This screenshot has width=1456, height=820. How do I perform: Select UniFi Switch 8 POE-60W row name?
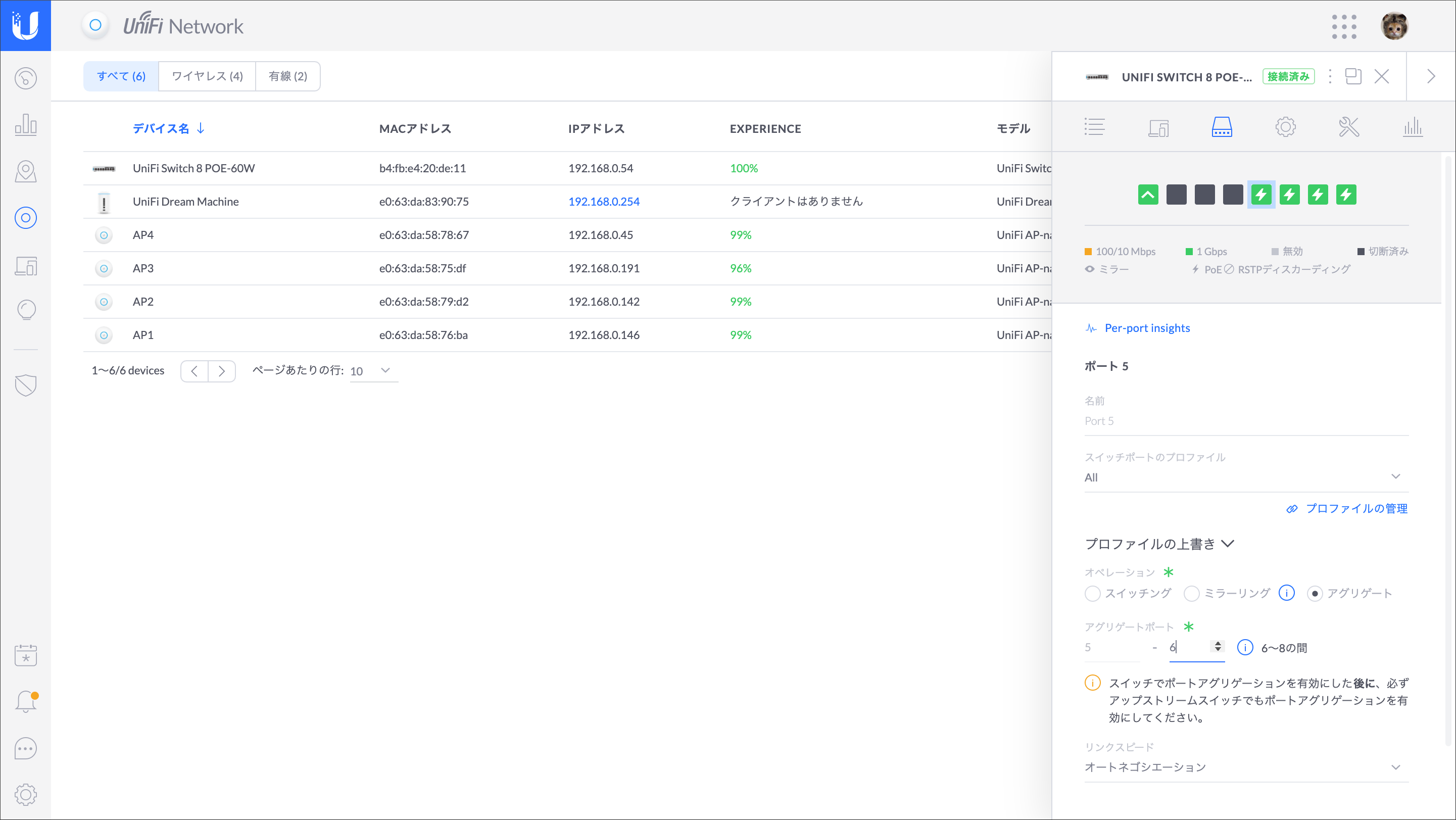pyautogui.click(x=193, y=168)
